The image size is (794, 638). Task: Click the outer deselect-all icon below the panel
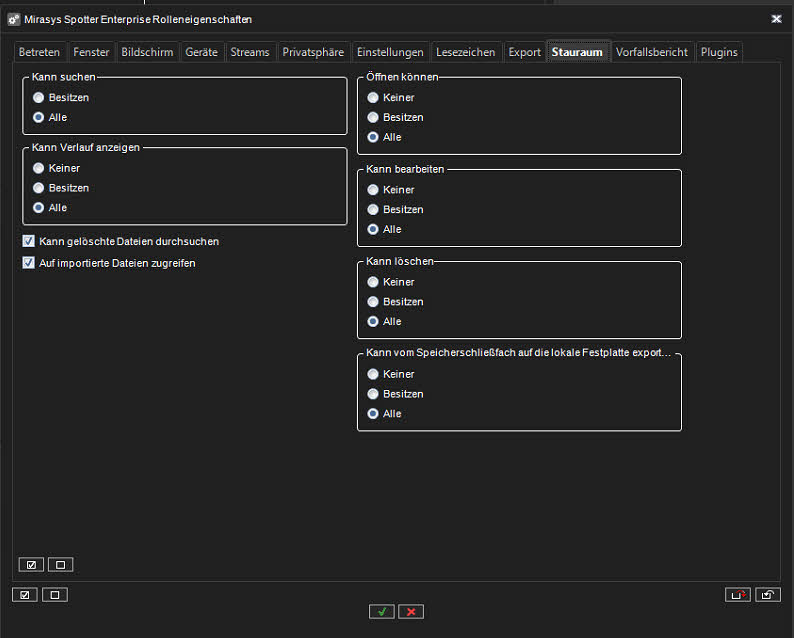55,594
